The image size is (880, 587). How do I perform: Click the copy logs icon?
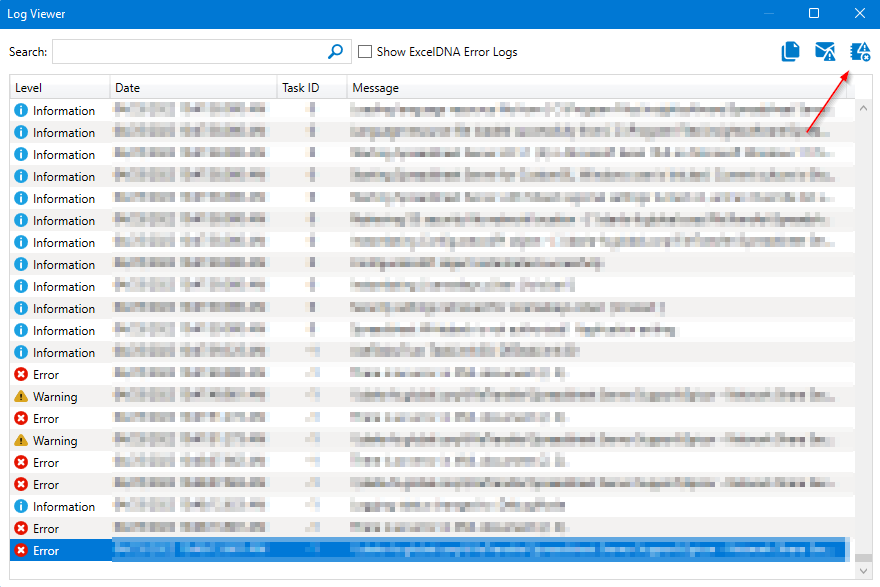[790, 52]
